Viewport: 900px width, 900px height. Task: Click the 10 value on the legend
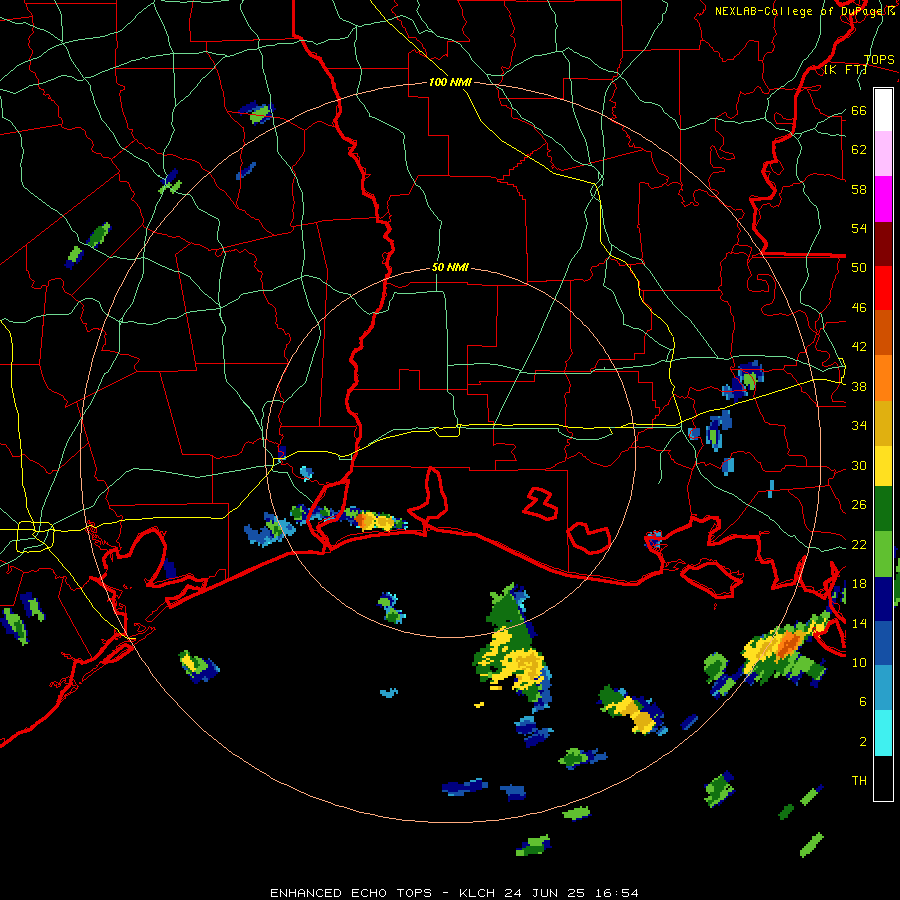pos(859,662)
